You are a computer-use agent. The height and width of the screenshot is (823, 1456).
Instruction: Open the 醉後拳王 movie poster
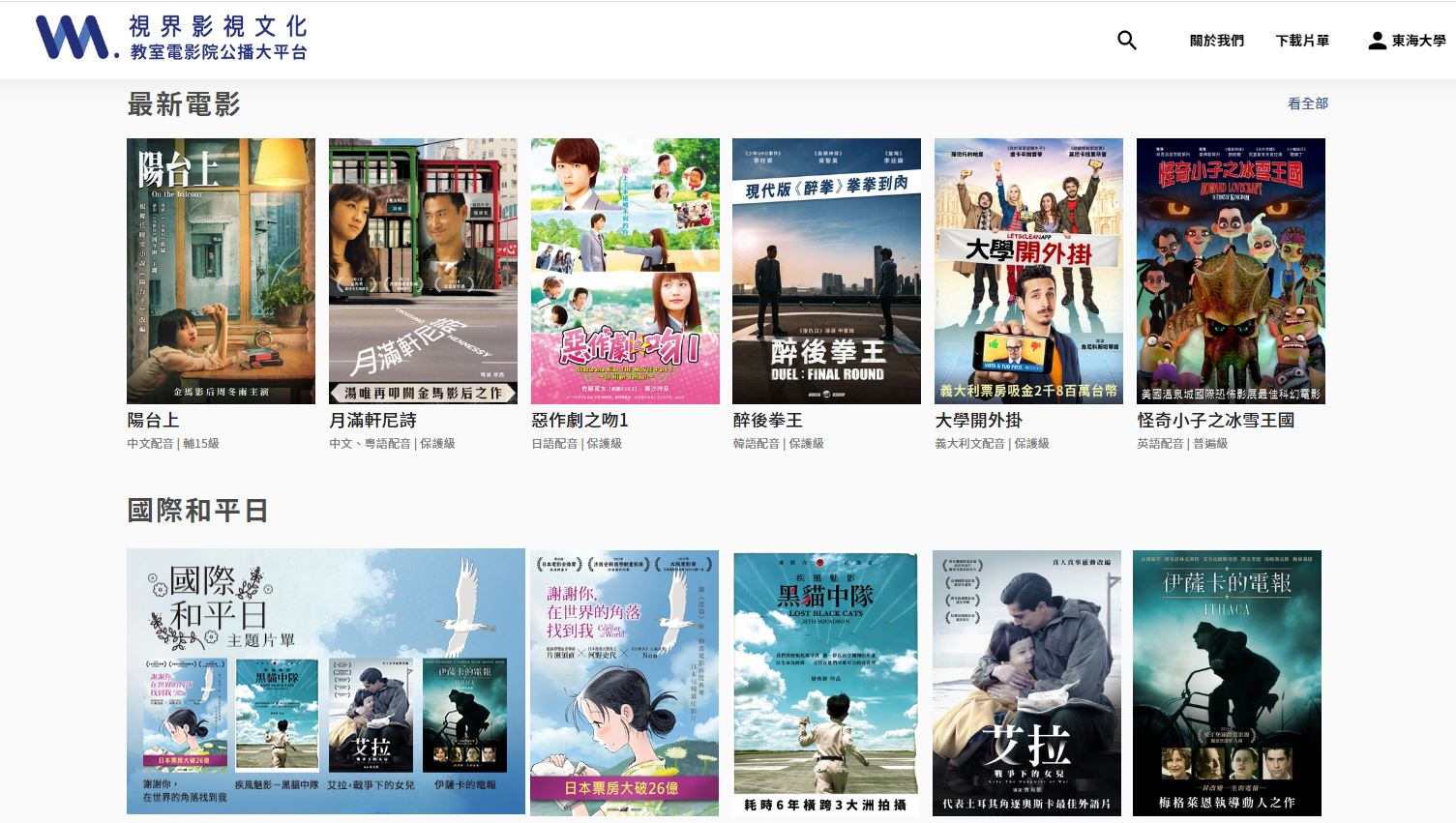point(826,271)
